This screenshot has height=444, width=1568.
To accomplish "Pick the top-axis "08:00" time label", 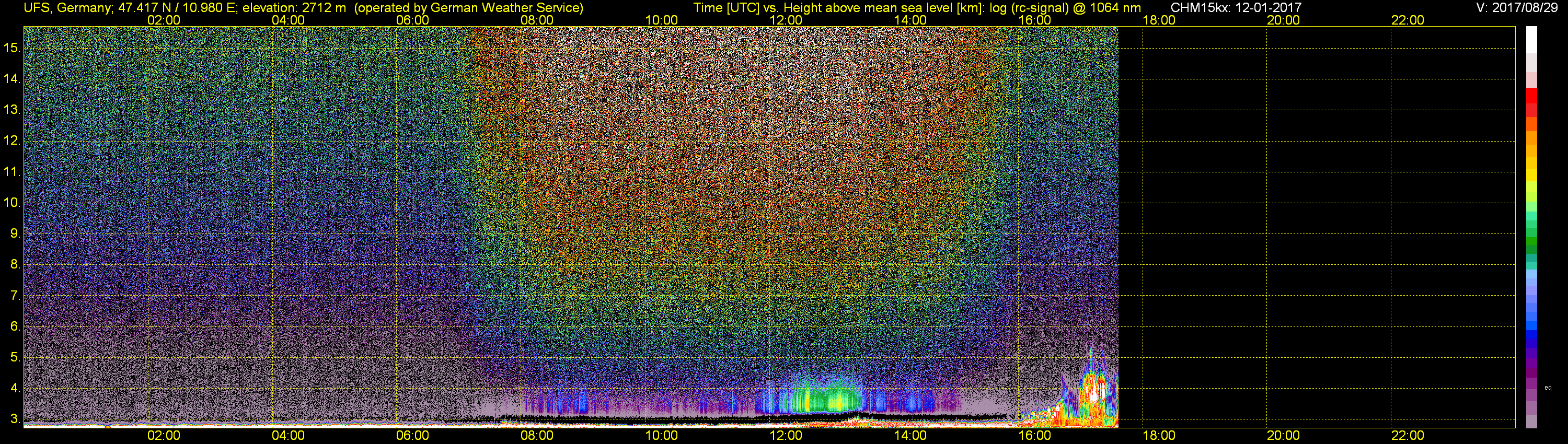I will tap(537, 20).
